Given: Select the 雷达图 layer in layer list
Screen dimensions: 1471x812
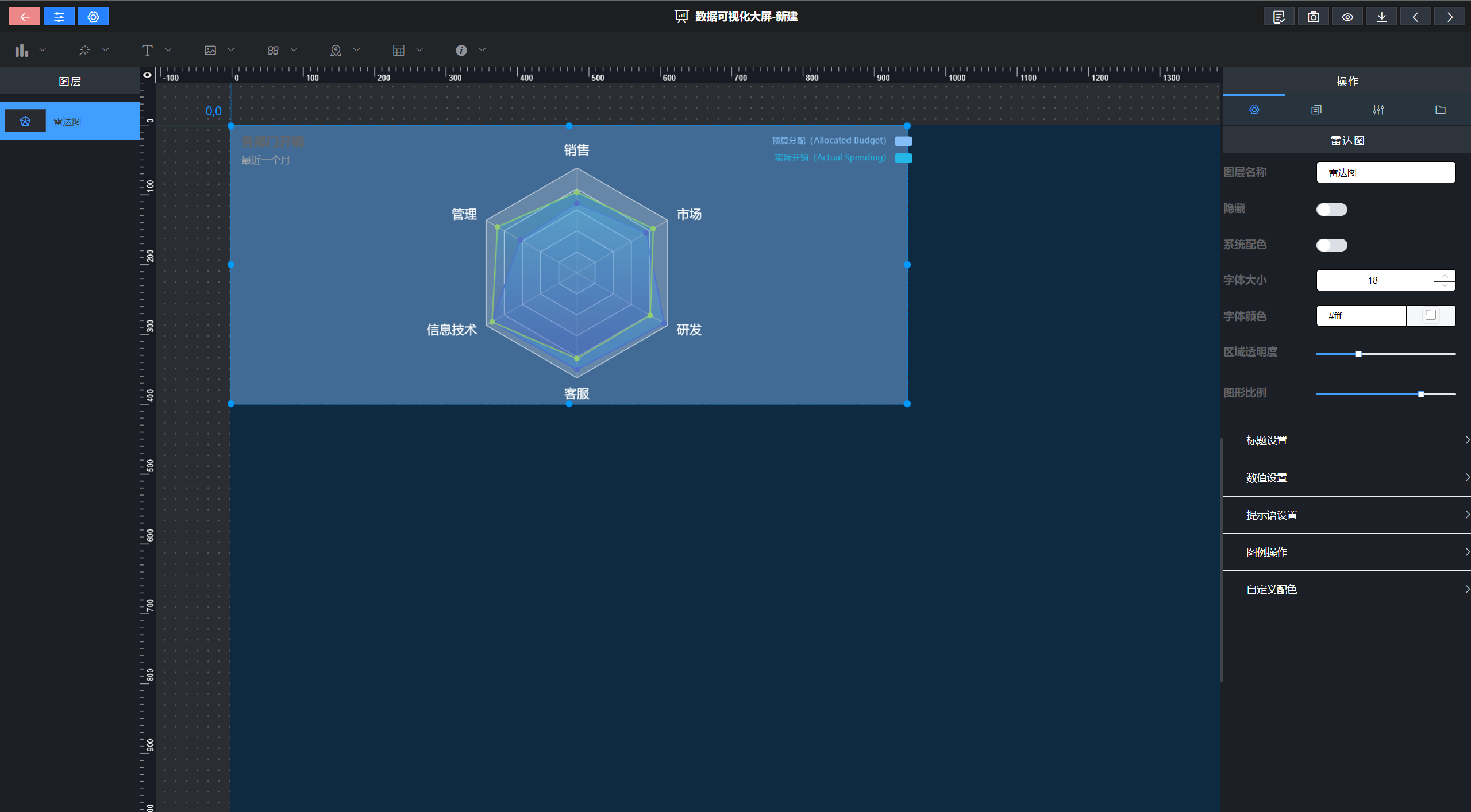Looking at the screenshot, I should 70,121.
